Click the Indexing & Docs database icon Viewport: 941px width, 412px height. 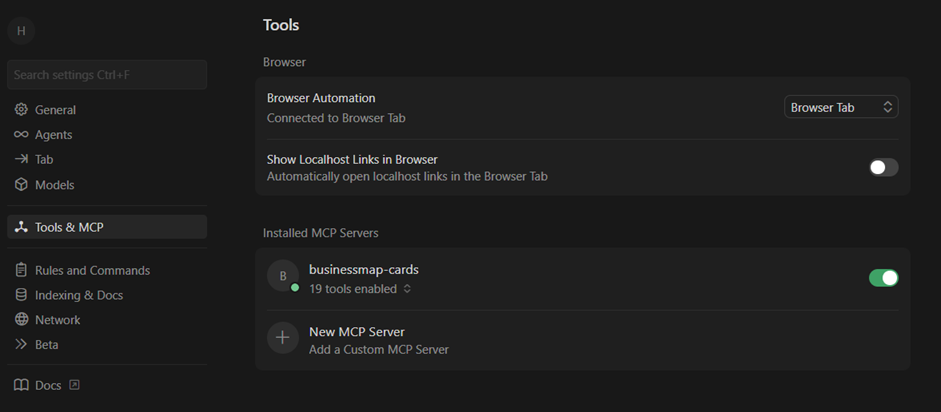click(21, 295)
